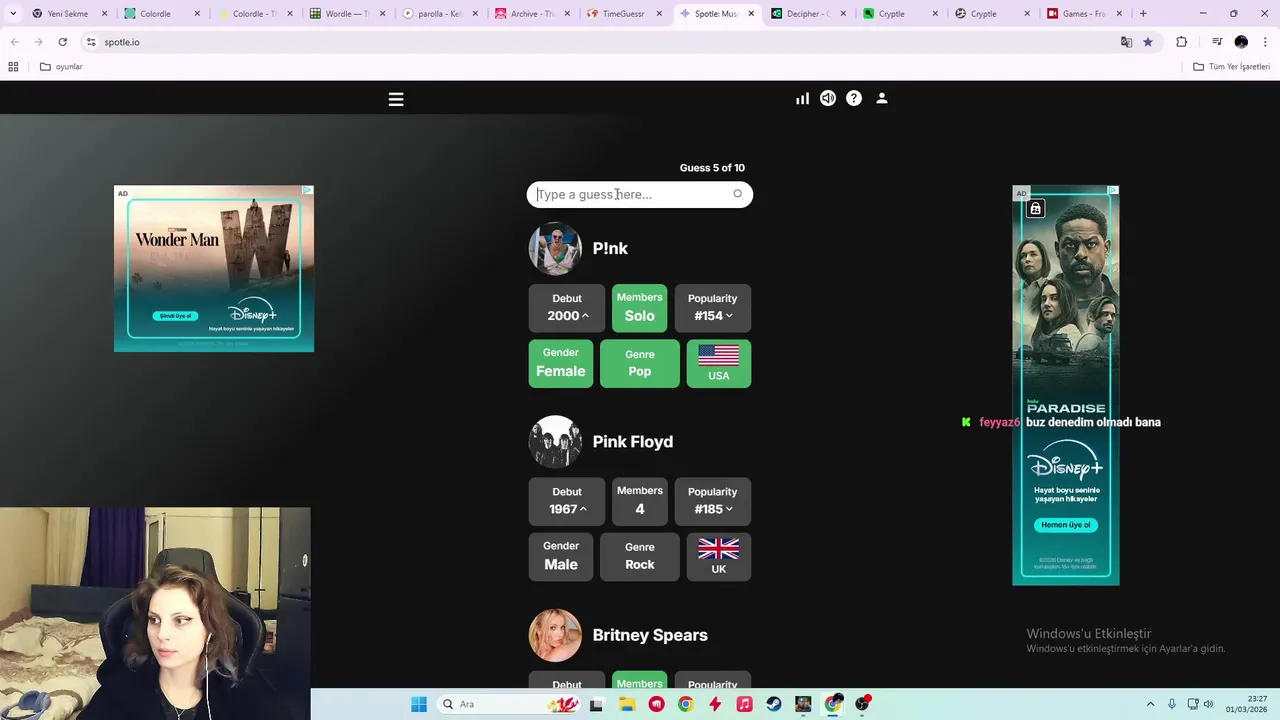Open the Spotle statistics bar-chart icon

(802, 98)
